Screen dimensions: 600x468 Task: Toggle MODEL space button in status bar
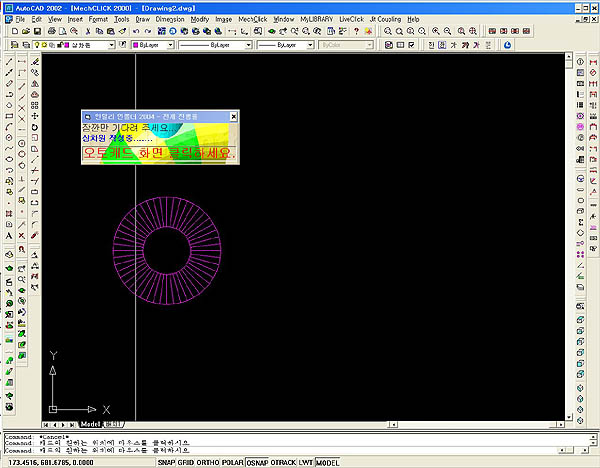point(328,462)
